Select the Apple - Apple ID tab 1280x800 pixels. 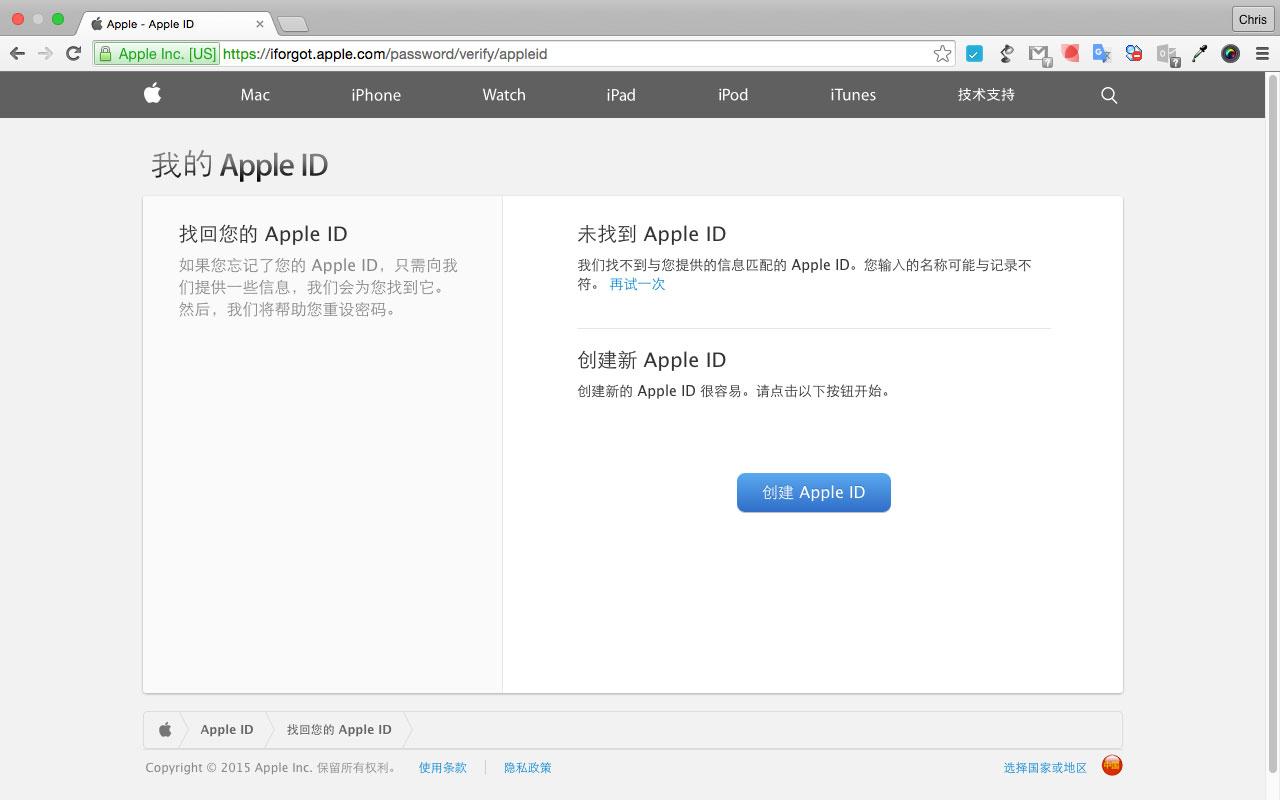click(x=175, y=24)
